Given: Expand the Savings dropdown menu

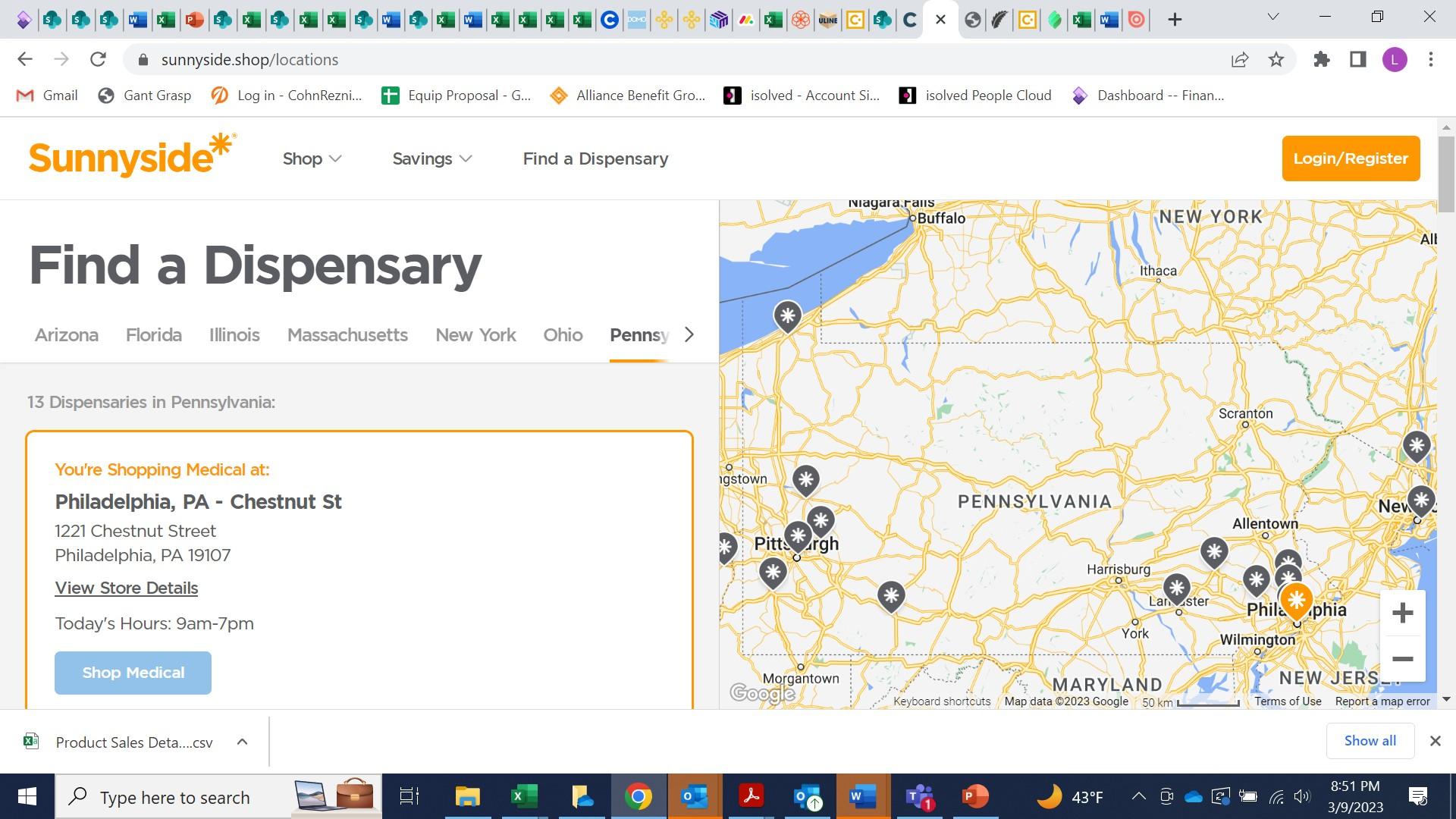Looking at the screenshot, I should [431, 158].
